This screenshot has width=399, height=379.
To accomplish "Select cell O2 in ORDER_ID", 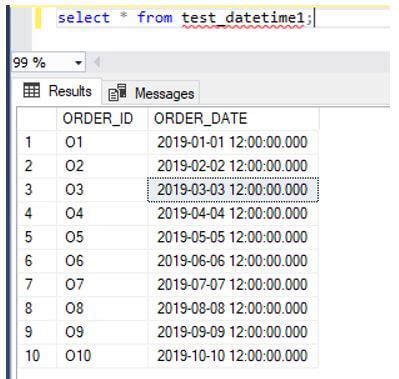I will [102, 166].
